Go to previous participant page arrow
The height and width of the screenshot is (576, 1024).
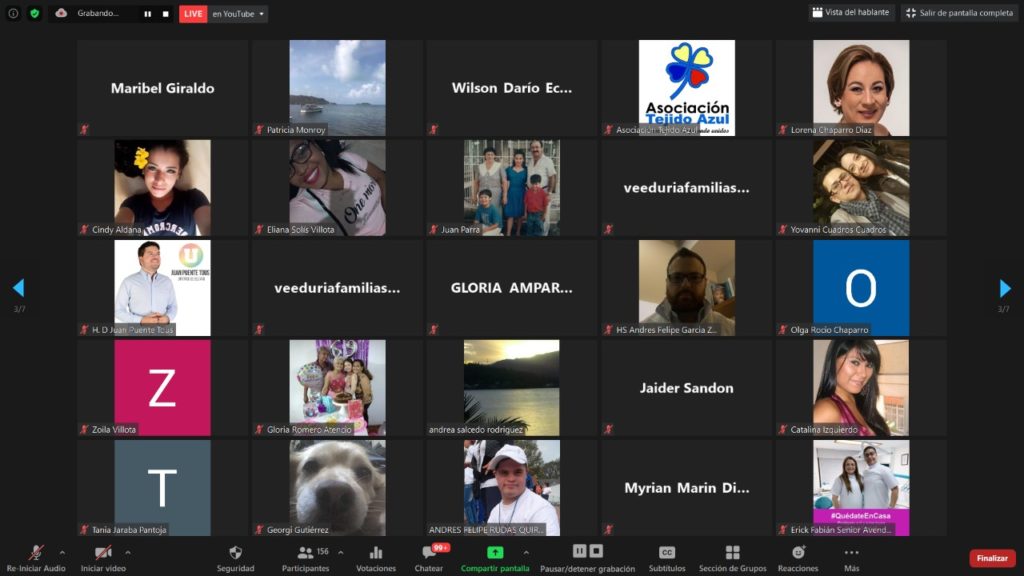coord(18,287)
